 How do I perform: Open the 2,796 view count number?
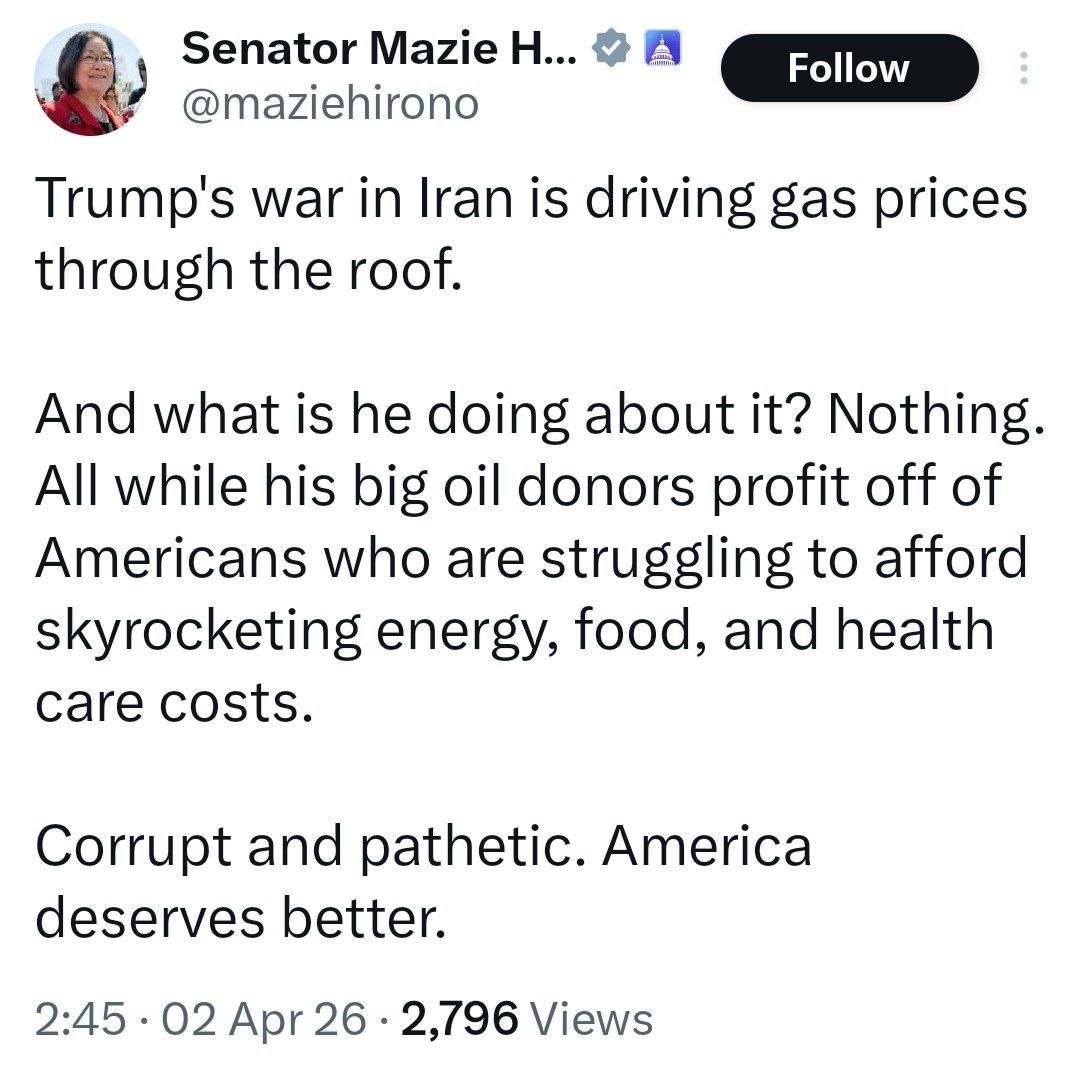(x=458, y=1019)
